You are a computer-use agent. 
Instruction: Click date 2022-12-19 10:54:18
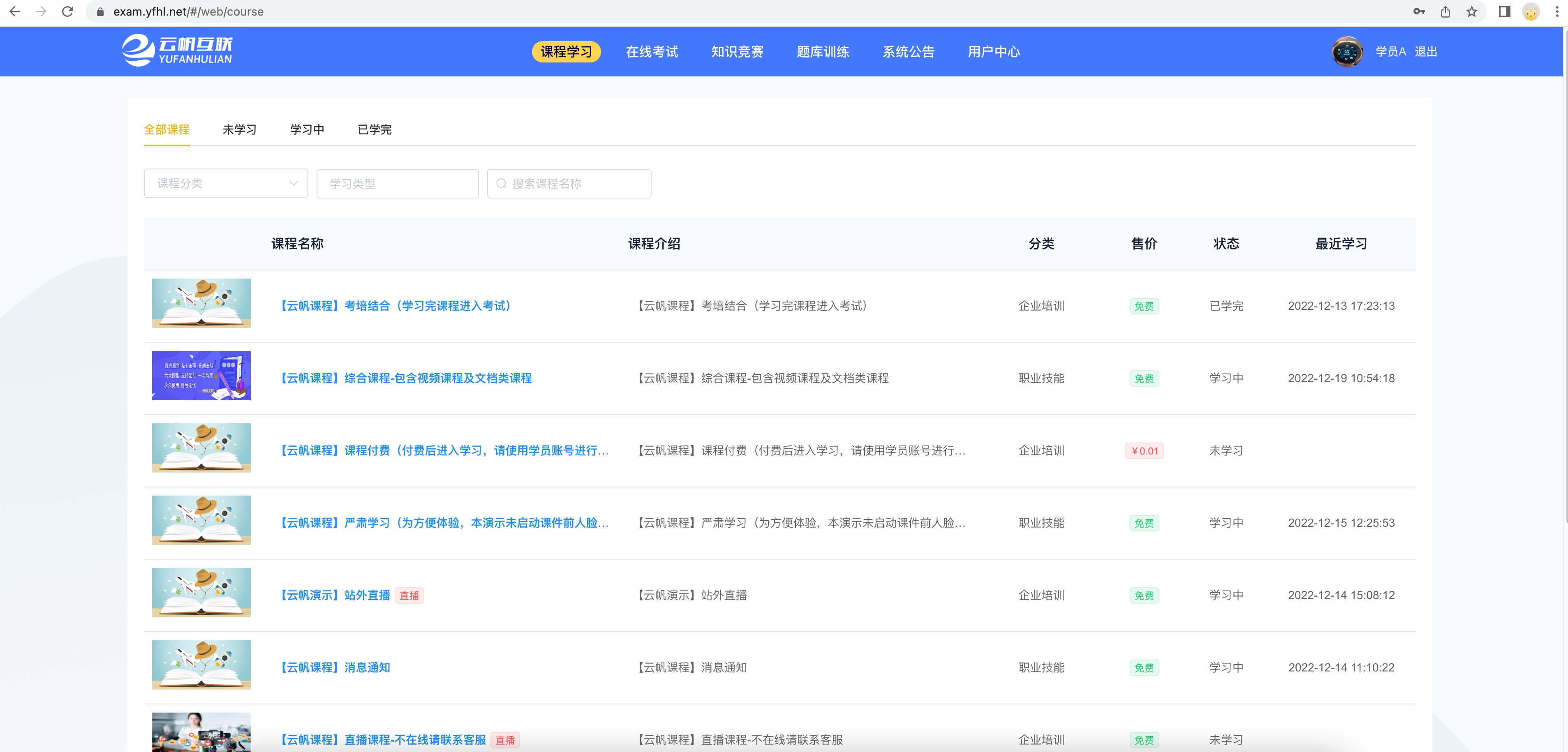(x=1341, y=378)
